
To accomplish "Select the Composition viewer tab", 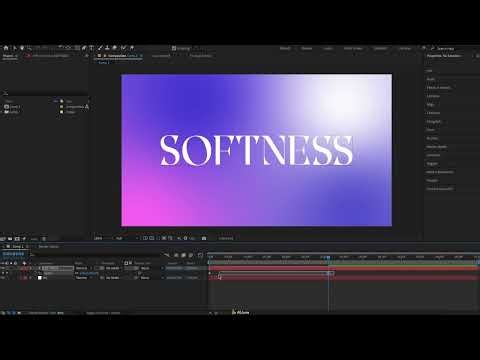I will 120,56.
